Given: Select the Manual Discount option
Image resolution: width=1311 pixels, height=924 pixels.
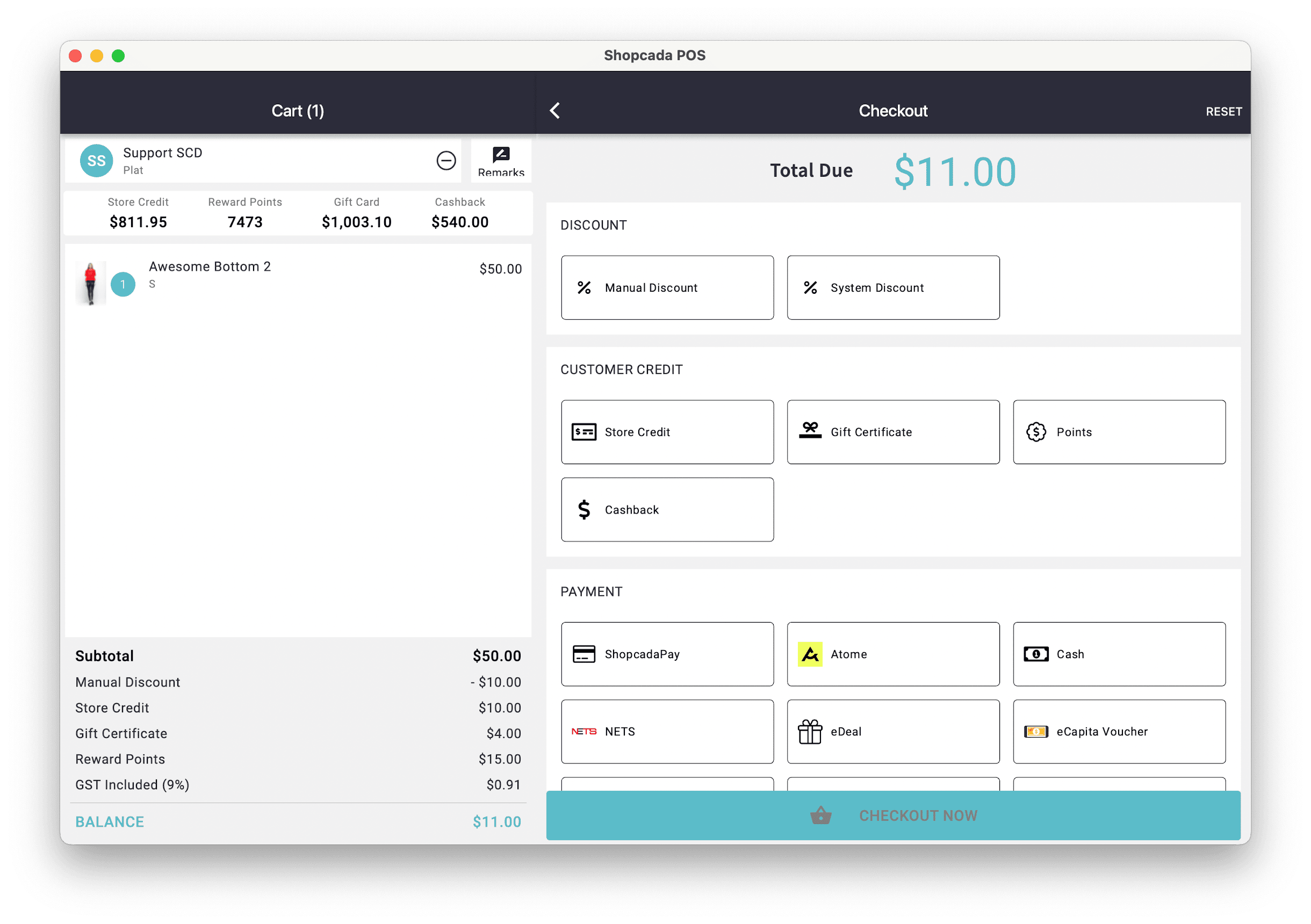Looking at the screenshot, I should coord(667,288).
